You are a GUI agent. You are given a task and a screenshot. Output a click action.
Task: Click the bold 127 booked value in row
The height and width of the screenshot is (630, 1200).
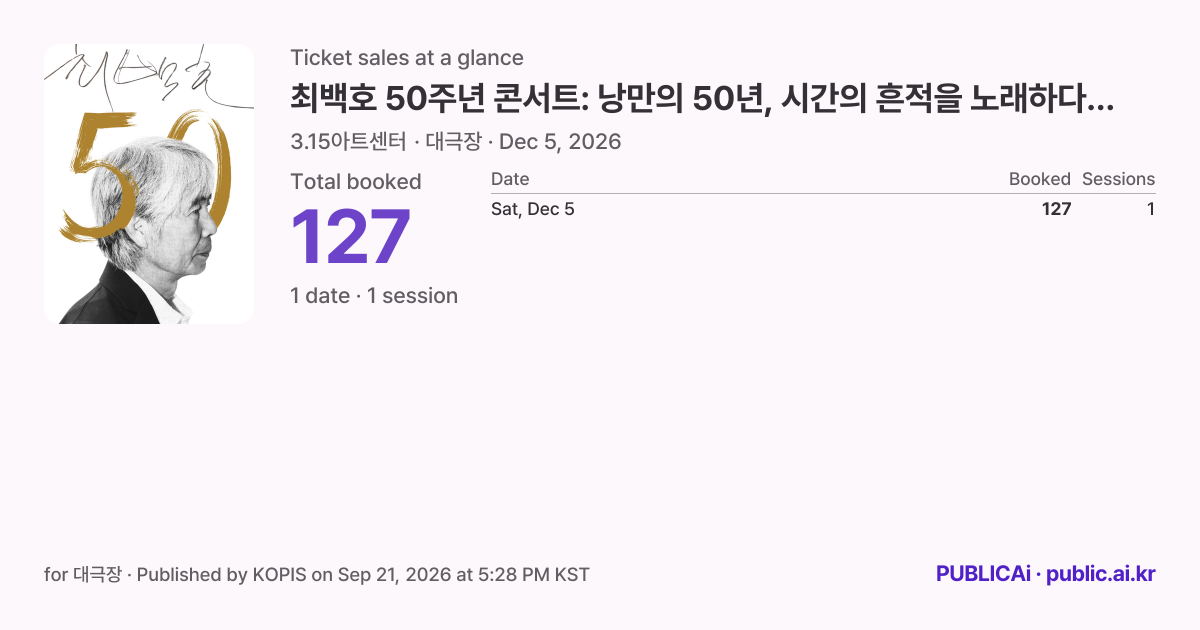pos(1056,209)
